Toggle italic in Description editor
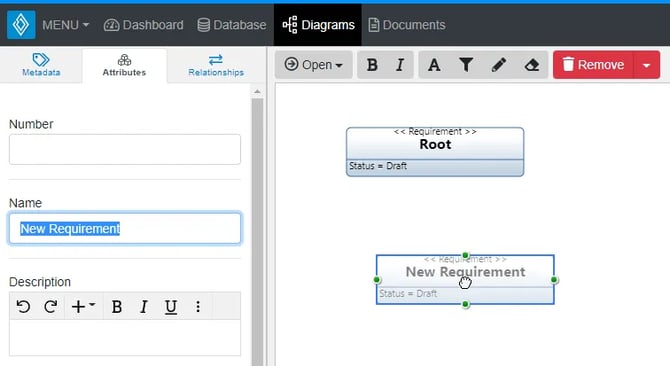Viewport: 670px width, 366px height. click(x=144, y=307)
